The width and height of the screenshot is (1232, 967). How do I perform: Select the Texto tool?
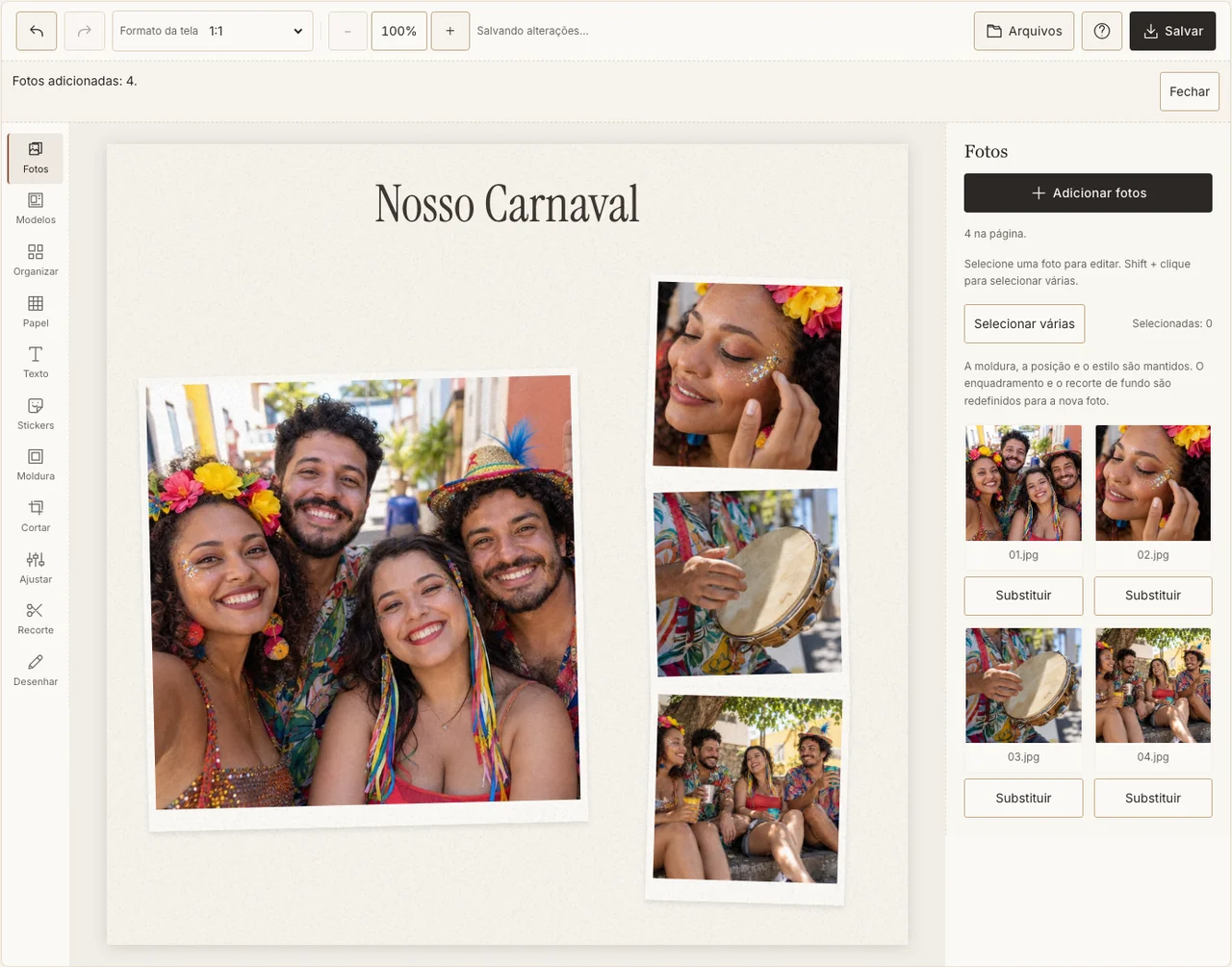coord(36,363)
